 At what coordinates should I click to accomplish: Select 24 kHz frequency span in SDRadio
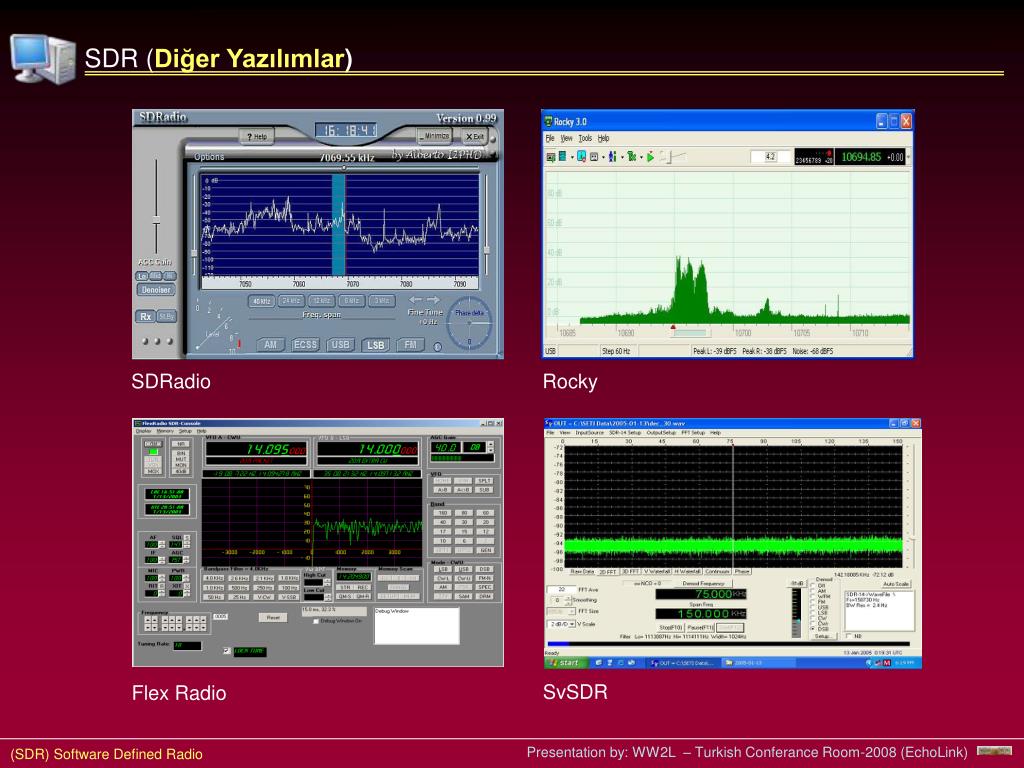click(x=291, y=300)
